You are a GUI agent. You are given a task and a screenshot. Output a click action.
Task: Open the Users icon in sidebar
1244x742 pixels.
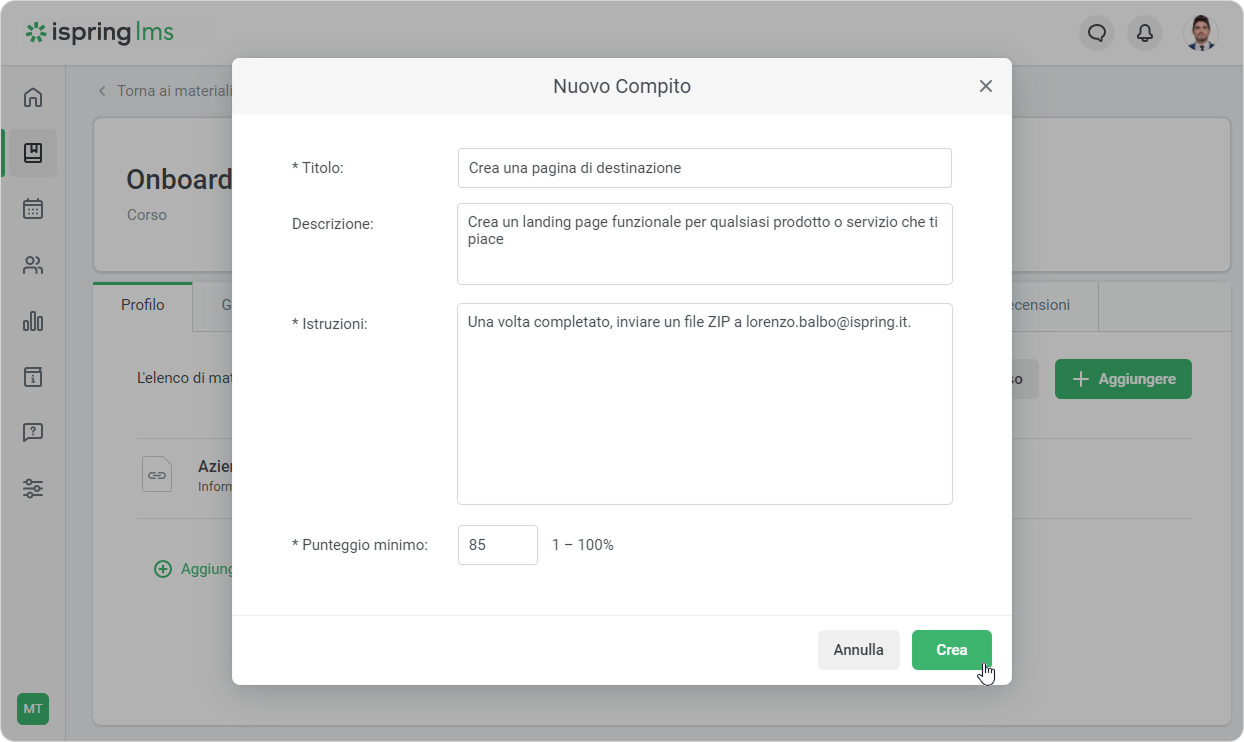tap(33, 265)
